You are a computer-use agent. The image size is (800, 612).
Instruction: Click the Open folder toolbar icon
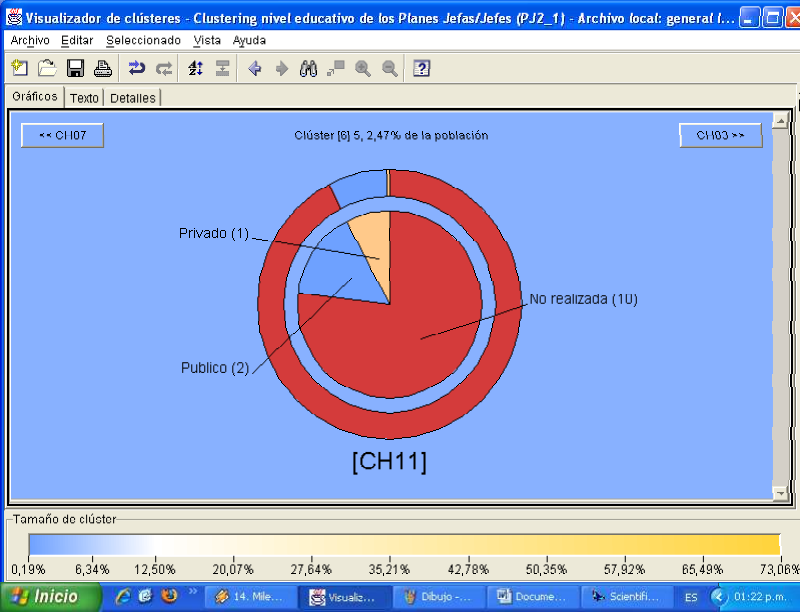(x=47, y=68)
